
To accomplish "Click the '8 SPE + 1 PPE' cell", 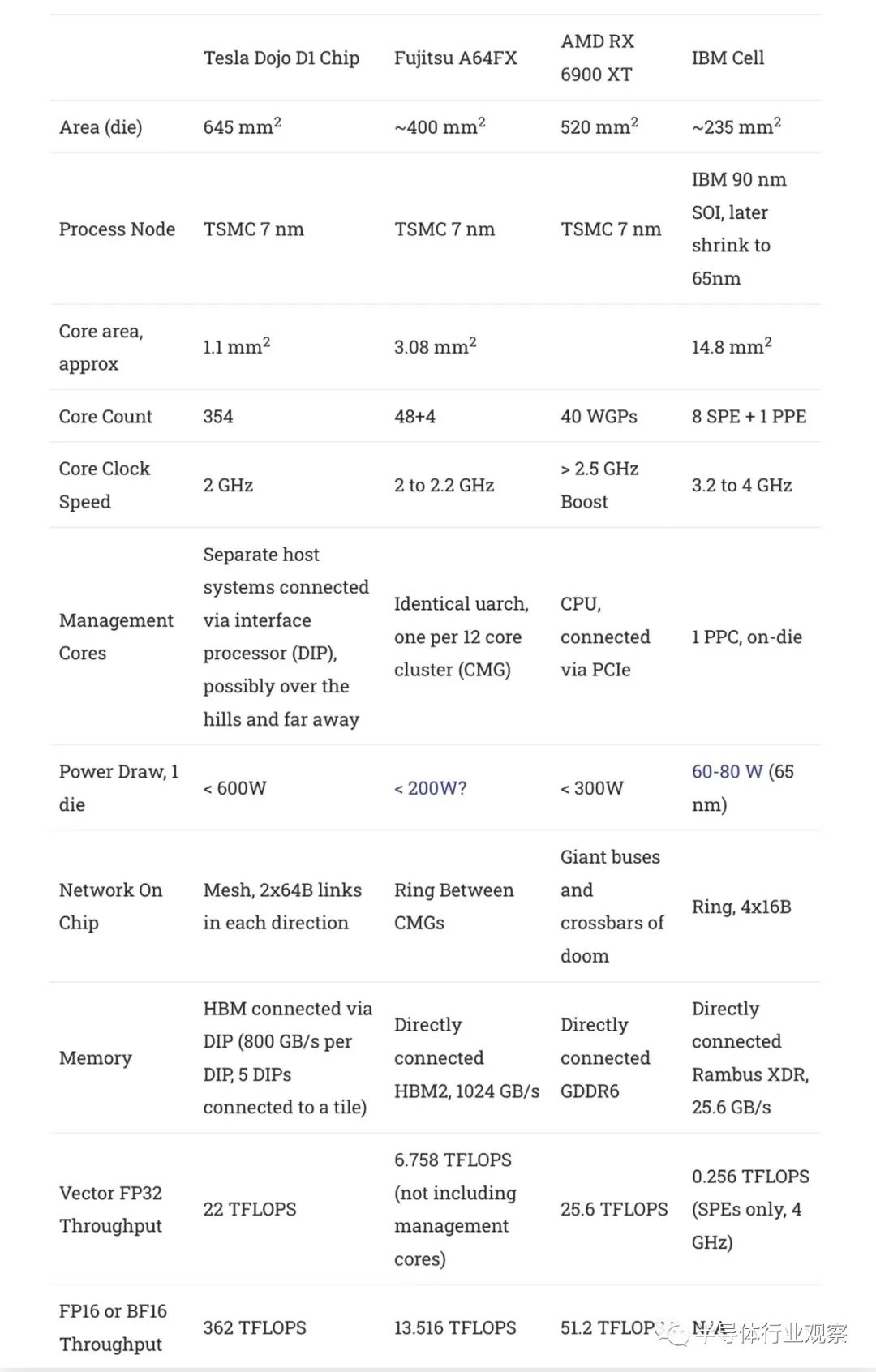I will 749,417.
